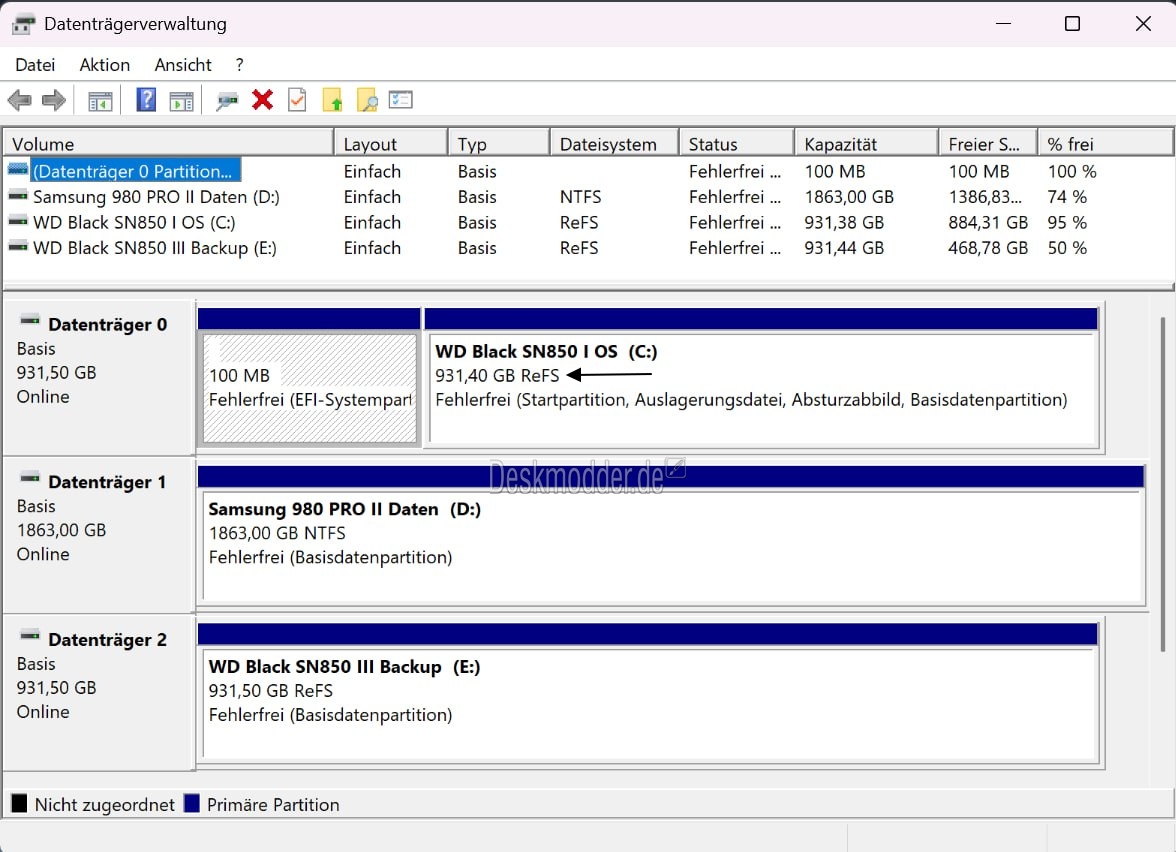Sort by the Freier S... column header
The width and height of the screenshot is (1176, 852).
point(988,143)
